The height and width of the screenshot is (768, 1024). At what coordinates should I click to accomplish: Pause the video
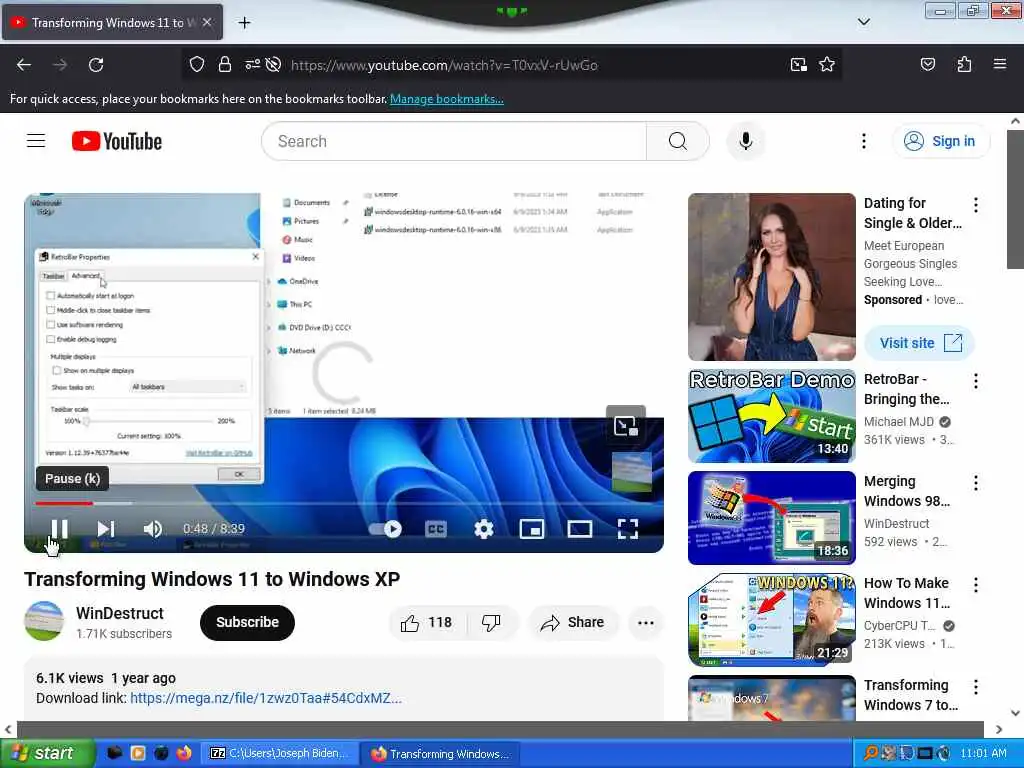[59, 529]
